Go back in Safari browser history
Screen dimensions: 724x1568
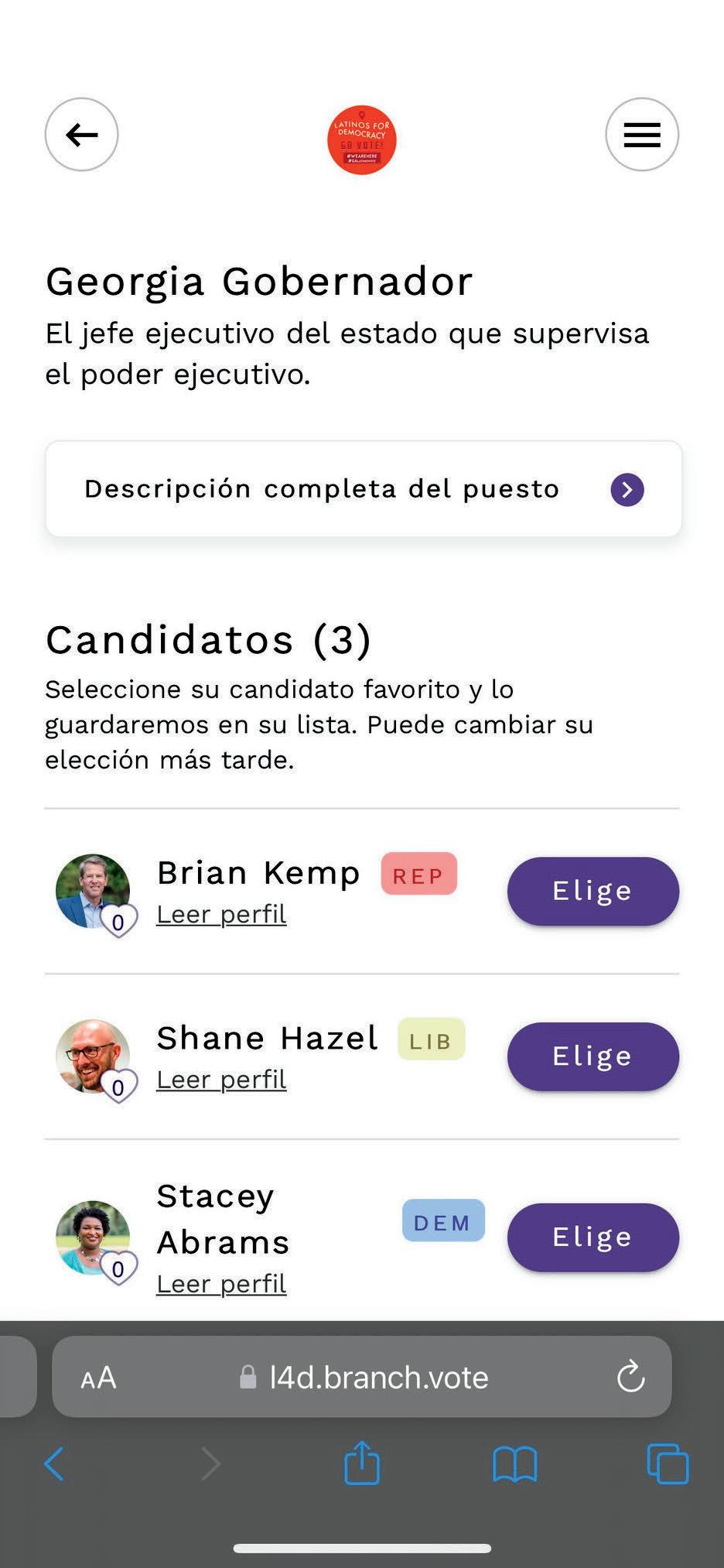pos(54,1464)
